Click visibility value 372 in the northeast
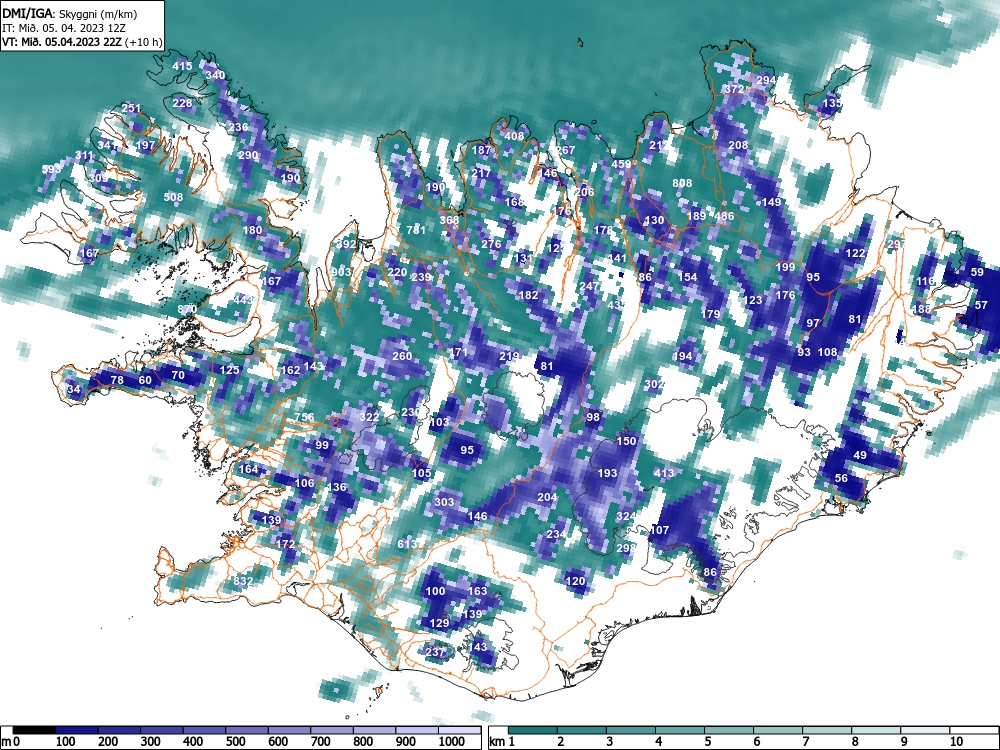1000x750 pixels. tap(735, 89)
